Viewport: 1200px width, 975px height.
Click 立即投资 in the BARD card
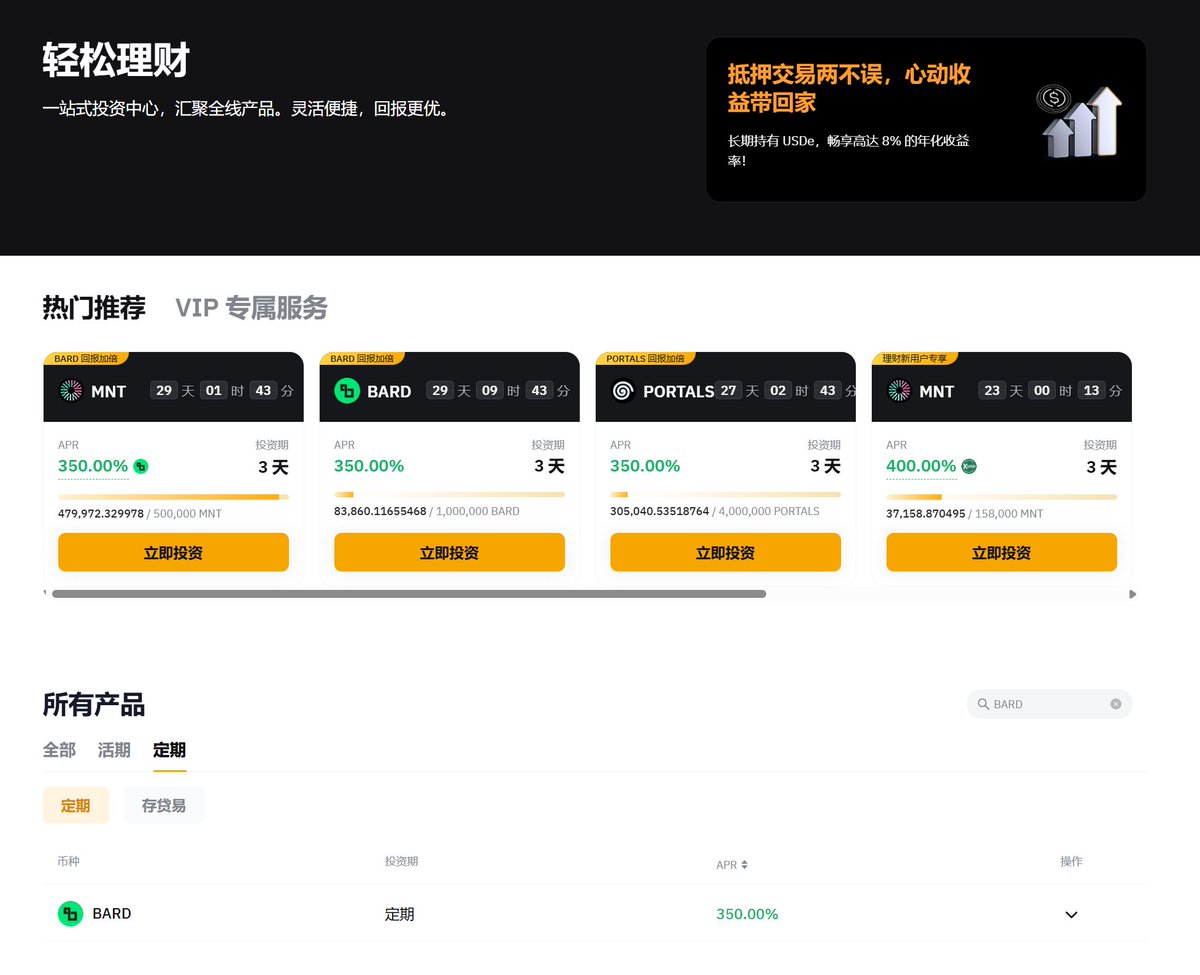(449, 553)
